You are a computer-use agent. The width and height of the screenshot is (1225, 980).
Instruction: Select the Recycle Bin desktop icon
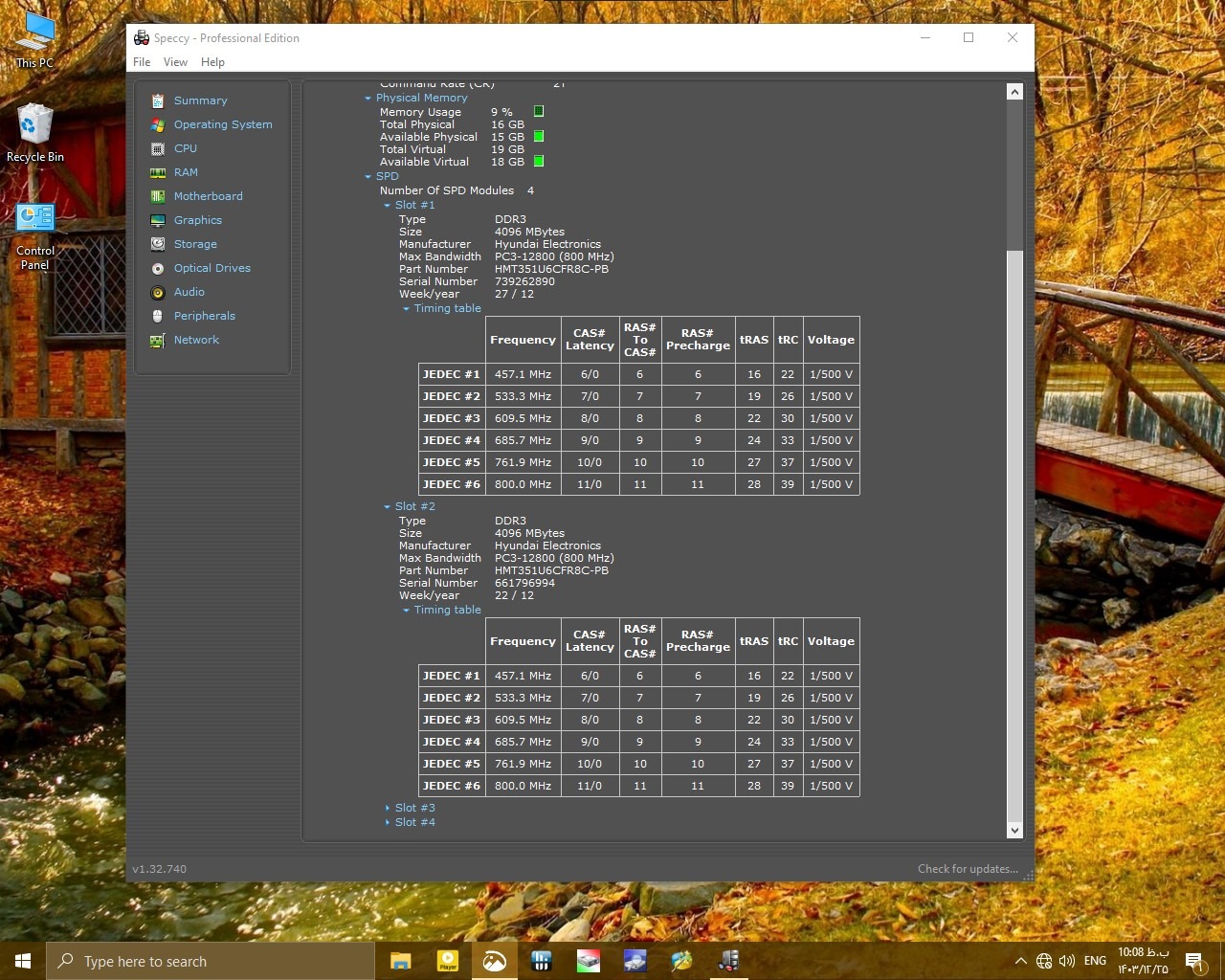coord(35,132)
